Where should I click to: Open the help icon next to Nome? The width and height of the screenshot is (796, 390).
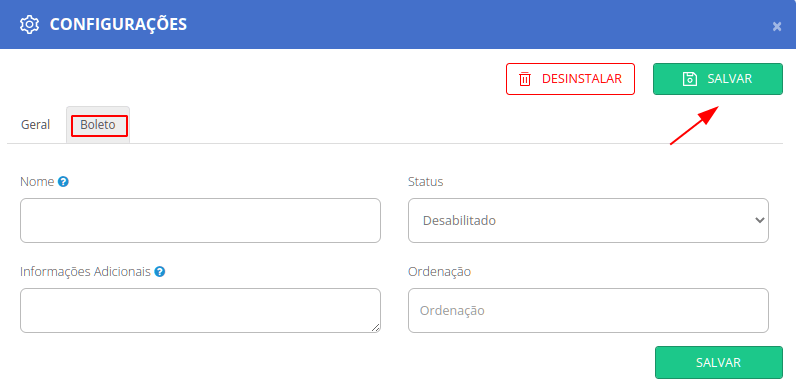(x=63, y=181)
